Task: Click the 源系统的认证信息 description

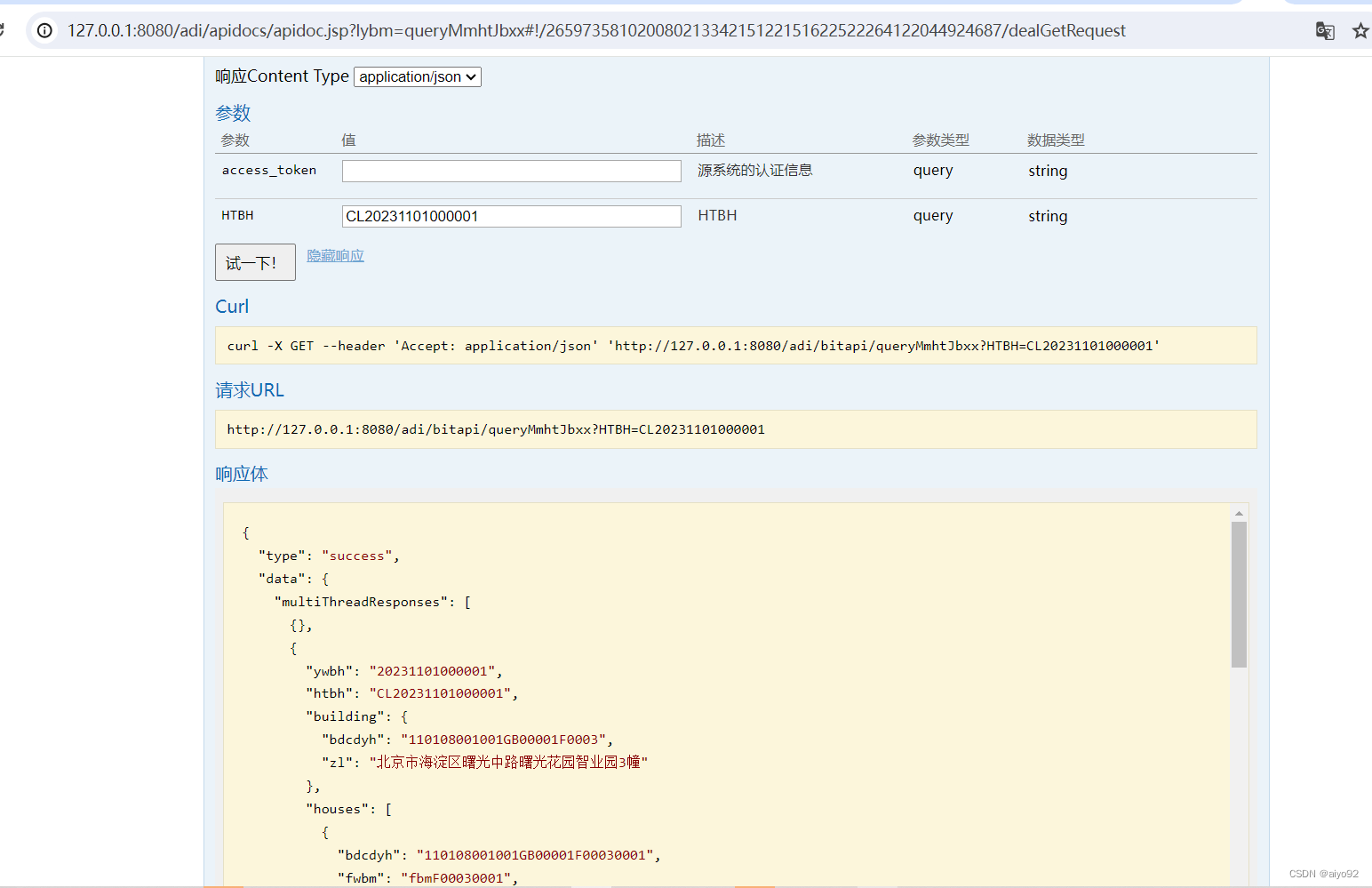Action: tap(754, 170)
